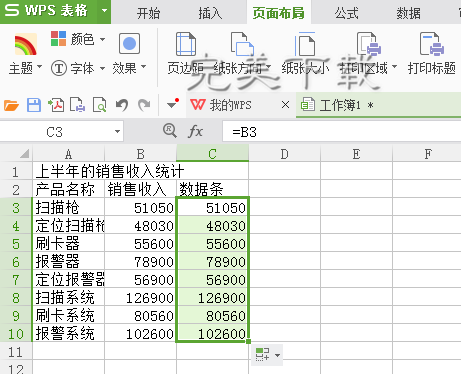Image resolution: width=461 pixels, height=374 pixels.
Task: Click the 颜色 color squares icon
Action: click(58, 39)
